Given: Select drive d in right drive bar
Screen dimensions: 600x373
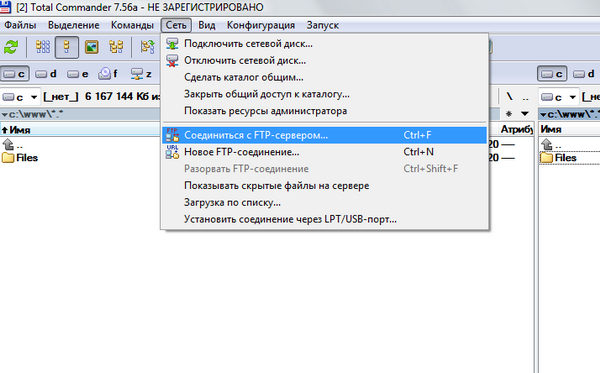Looking at the screenshot, I should (x=584, y=74).
